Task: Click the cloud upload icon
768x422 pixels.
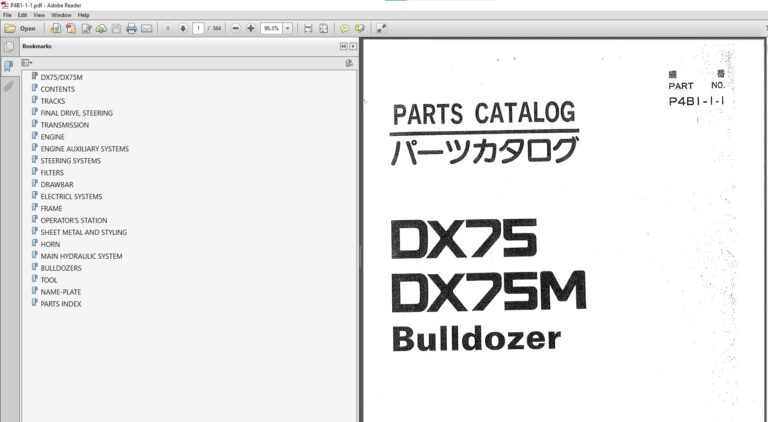Action: tap(101, 28)
